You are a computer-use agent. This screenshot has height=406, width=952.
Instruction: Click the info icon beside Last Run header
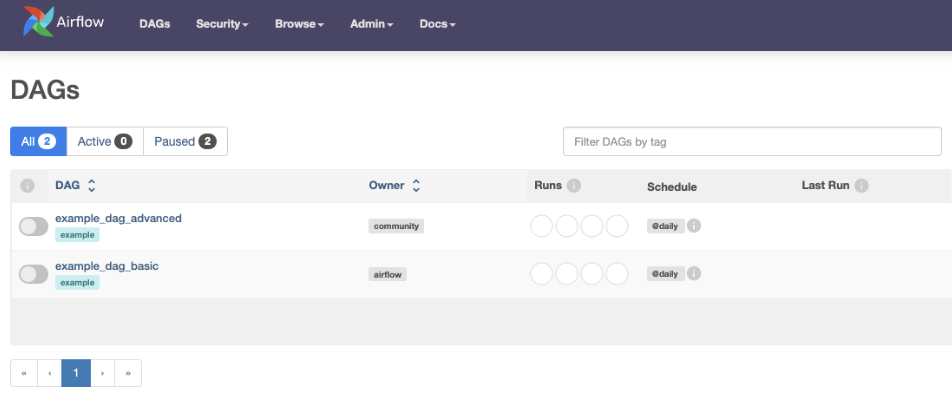(861, 186)
